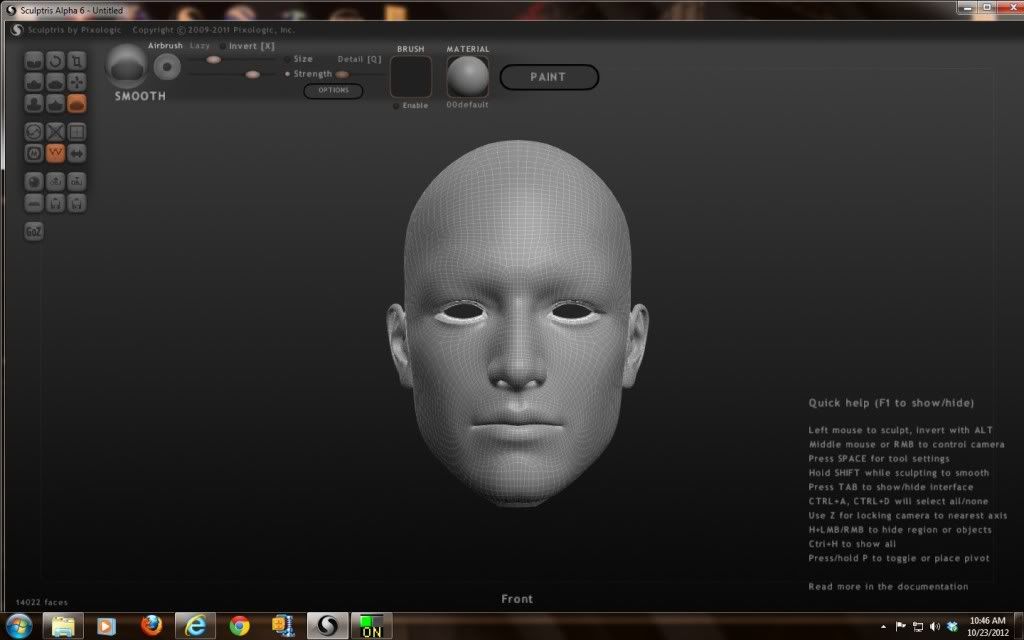The height and width of the screenshot is (640, 1024).
Task: Click the Detail slider handle
Action: tap(342, 74)
